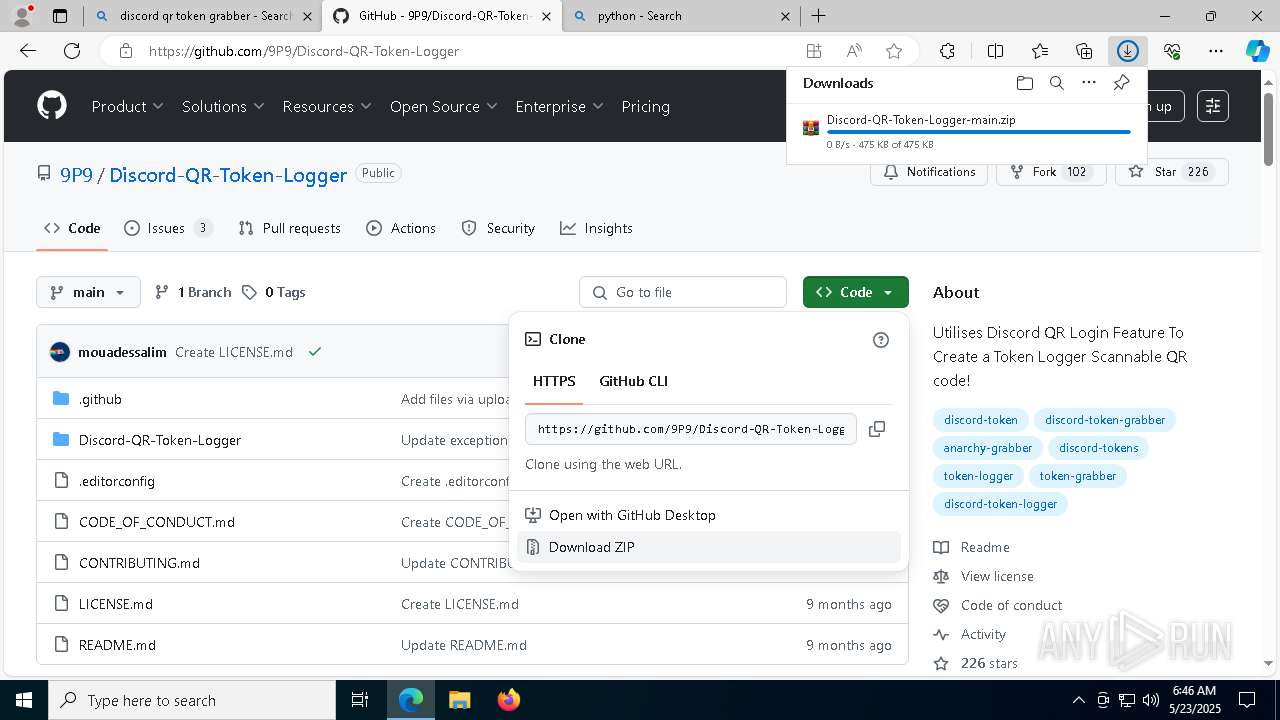
Task: Click Notifications button
Action: pyautogui.click(x=929, y=172)
